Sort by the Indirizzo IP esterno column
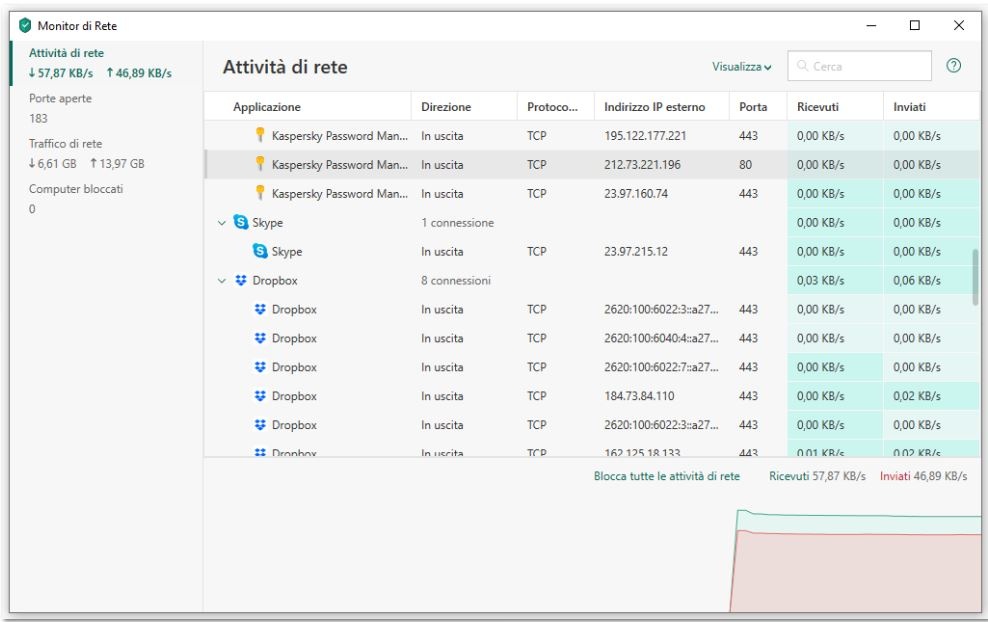 tap(655, 107)
